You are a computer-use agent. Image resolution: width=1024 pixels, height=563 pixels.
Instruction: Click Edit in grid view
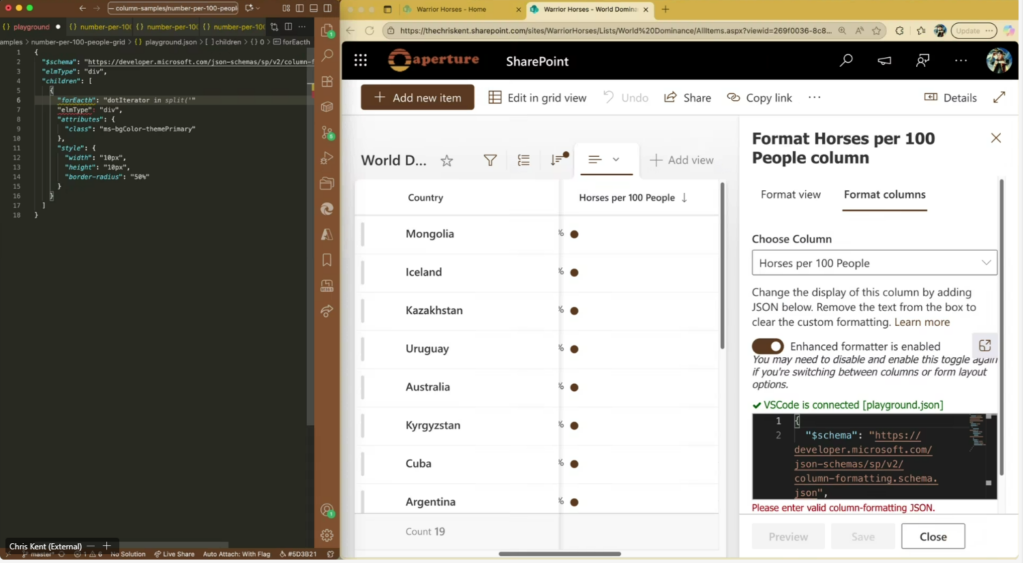coord(537,97)
